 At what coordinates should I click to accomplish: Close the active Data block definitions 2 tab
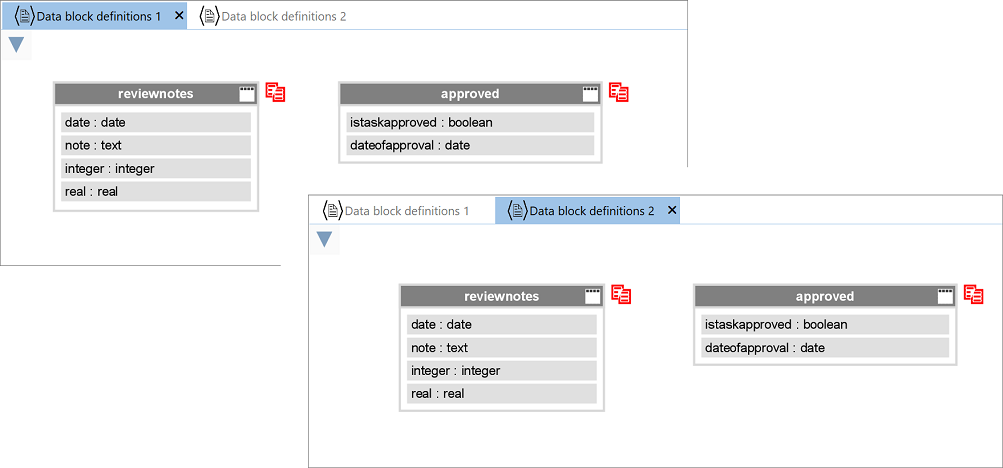(x=672, y=211)
